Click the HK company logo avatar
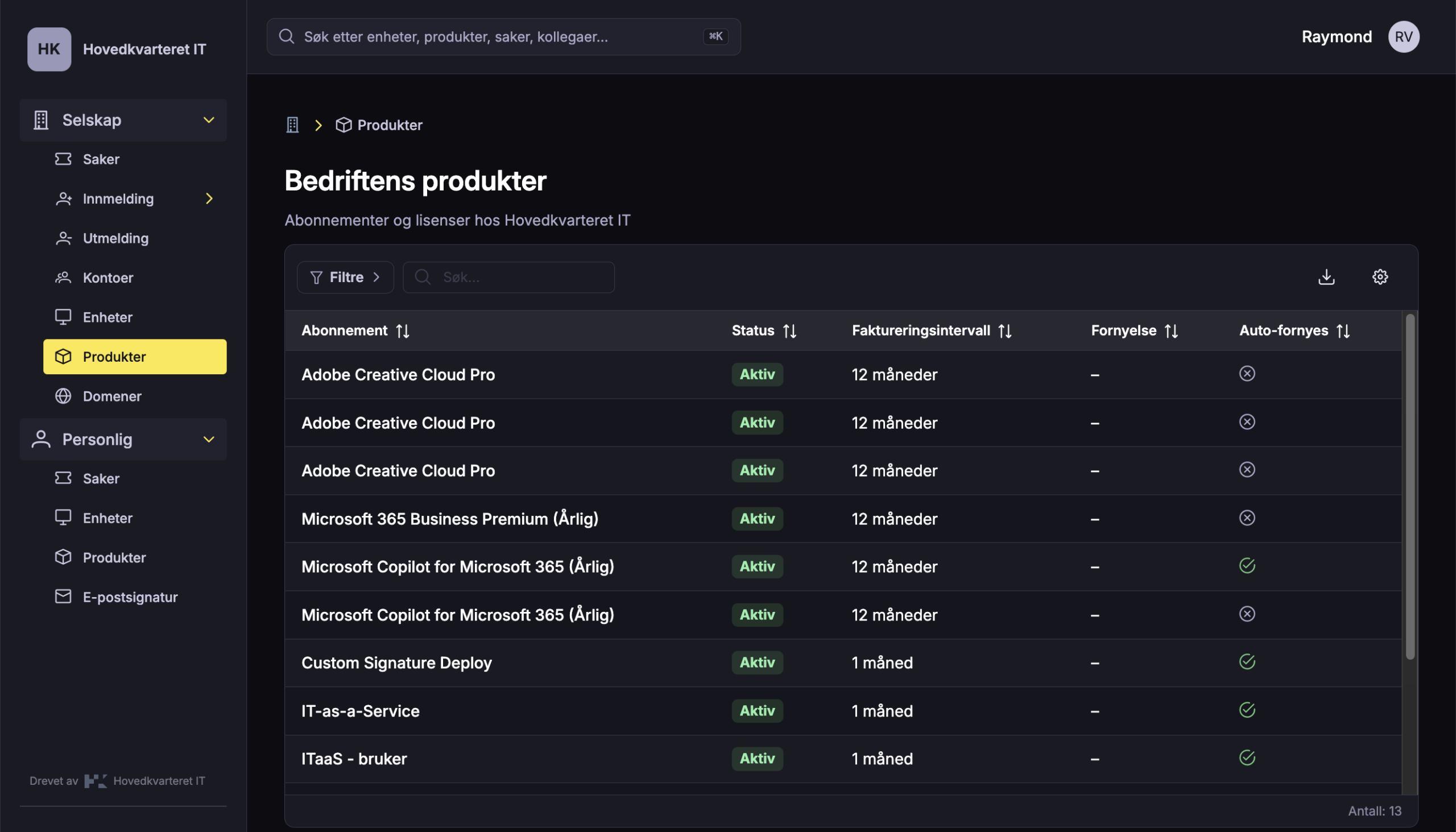1456x832 pixels. click(49, 49)
